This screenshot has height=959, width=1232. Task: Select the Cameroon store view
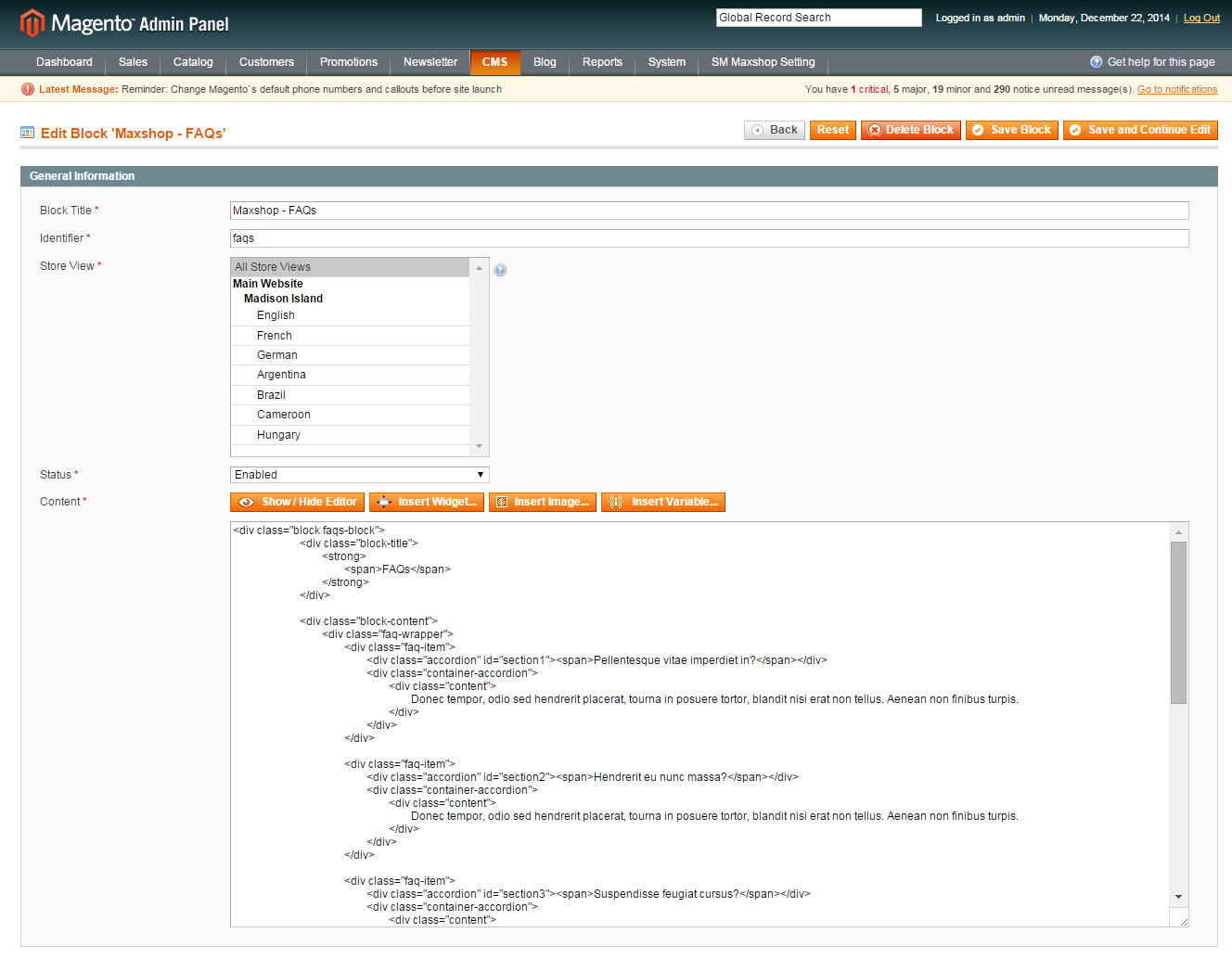coord(350,415)
